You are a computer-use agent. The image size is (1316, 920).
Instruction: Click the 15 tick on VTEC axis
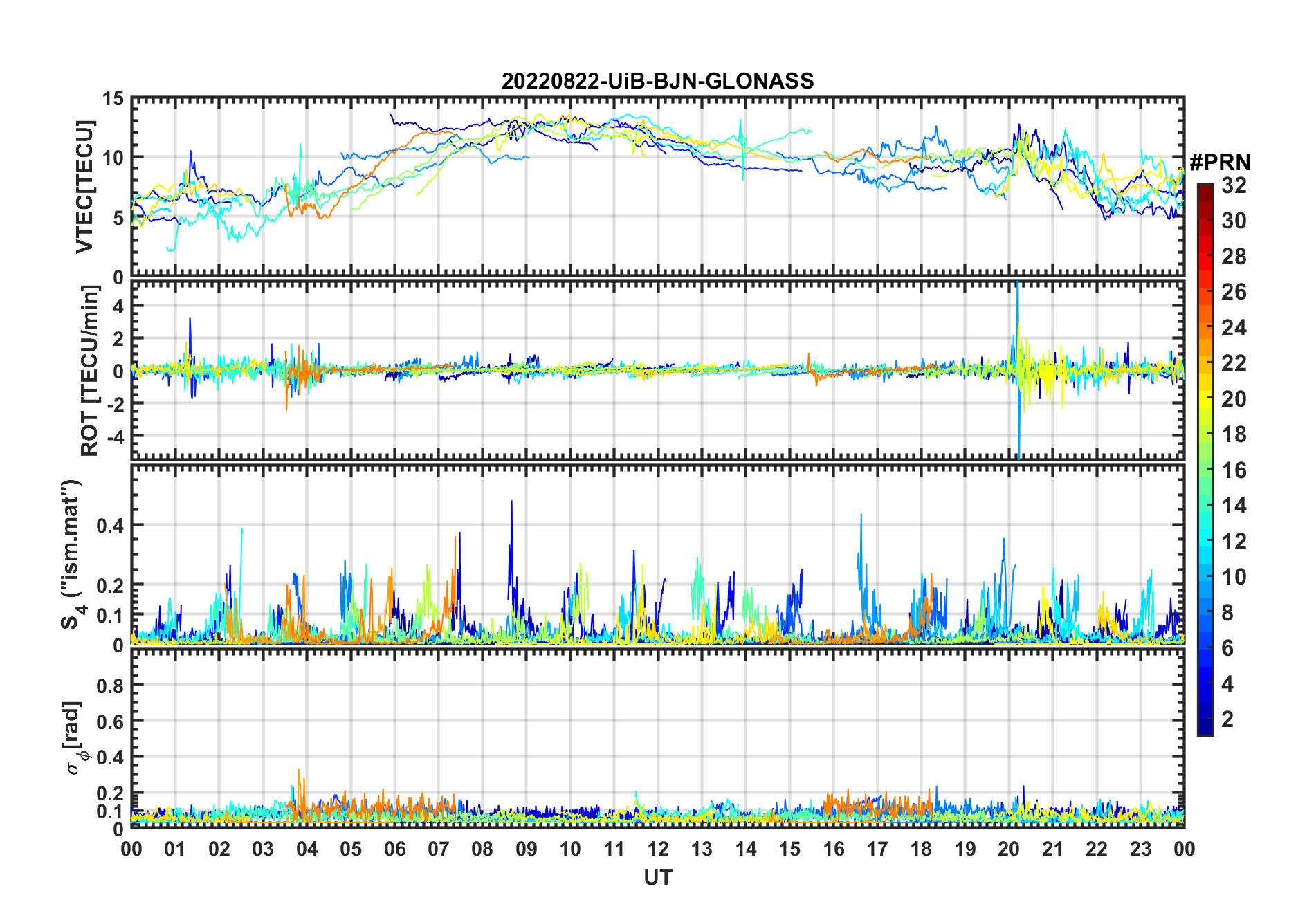pos(113,99)
